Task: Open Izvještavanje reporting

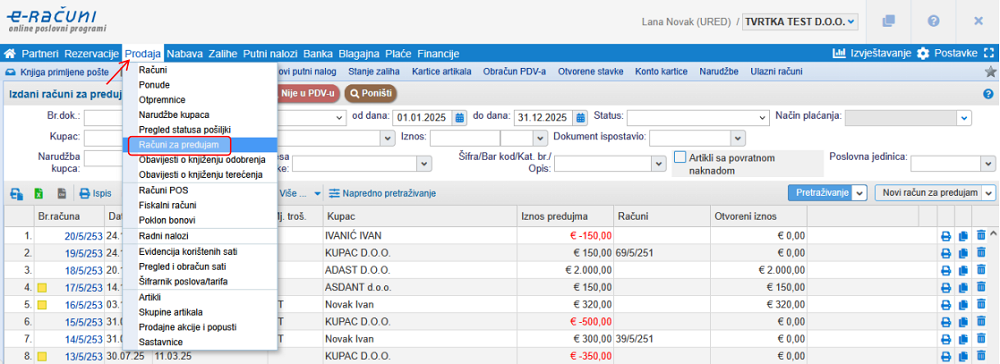Action: [871, 54]
